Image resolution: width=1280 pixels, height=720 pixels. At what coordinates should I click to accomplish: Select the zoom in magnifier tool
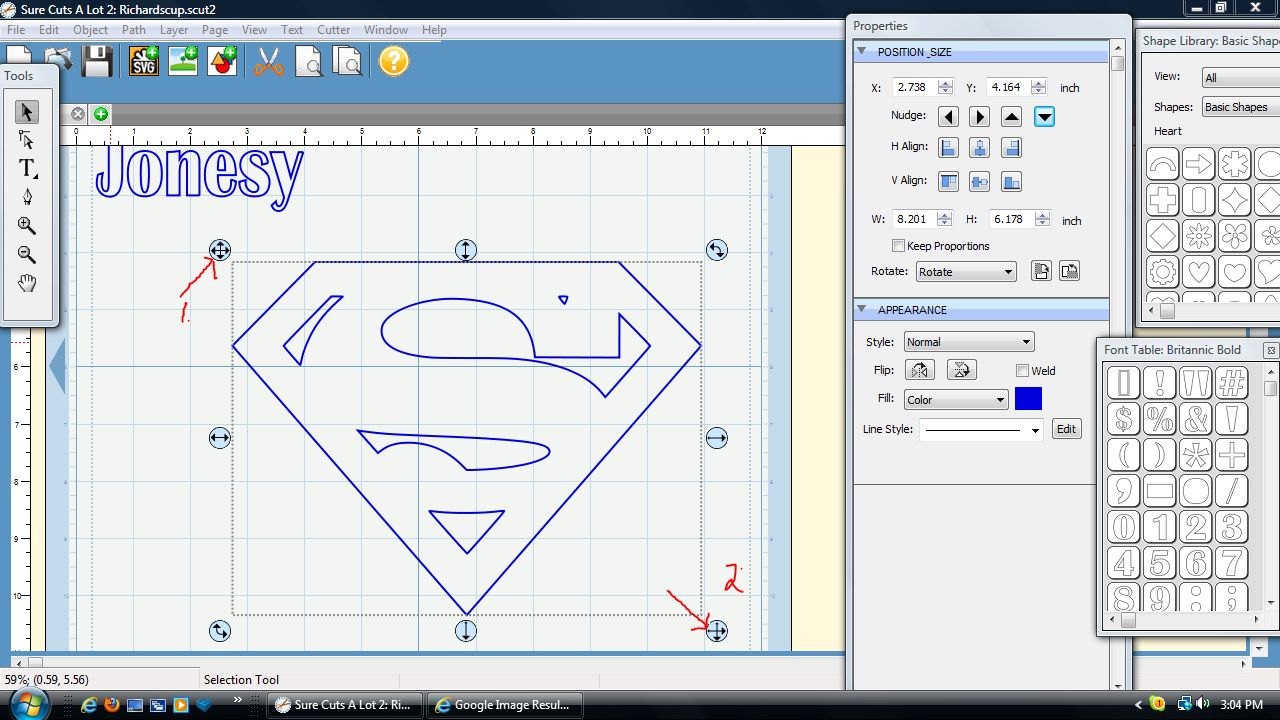pyautogui.click(x=27, y=226)
